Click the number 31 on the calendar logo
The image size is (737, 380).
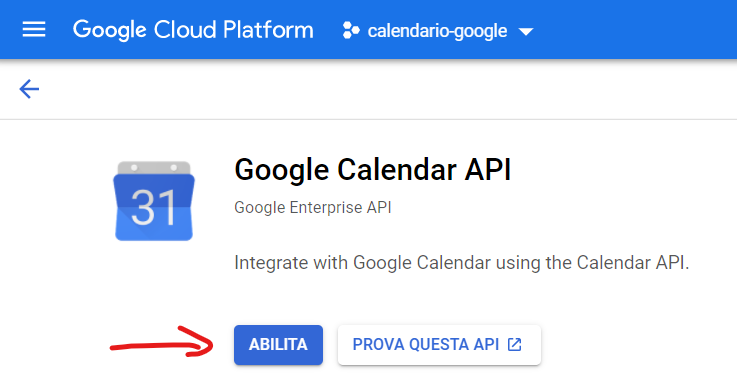[154, 208]
